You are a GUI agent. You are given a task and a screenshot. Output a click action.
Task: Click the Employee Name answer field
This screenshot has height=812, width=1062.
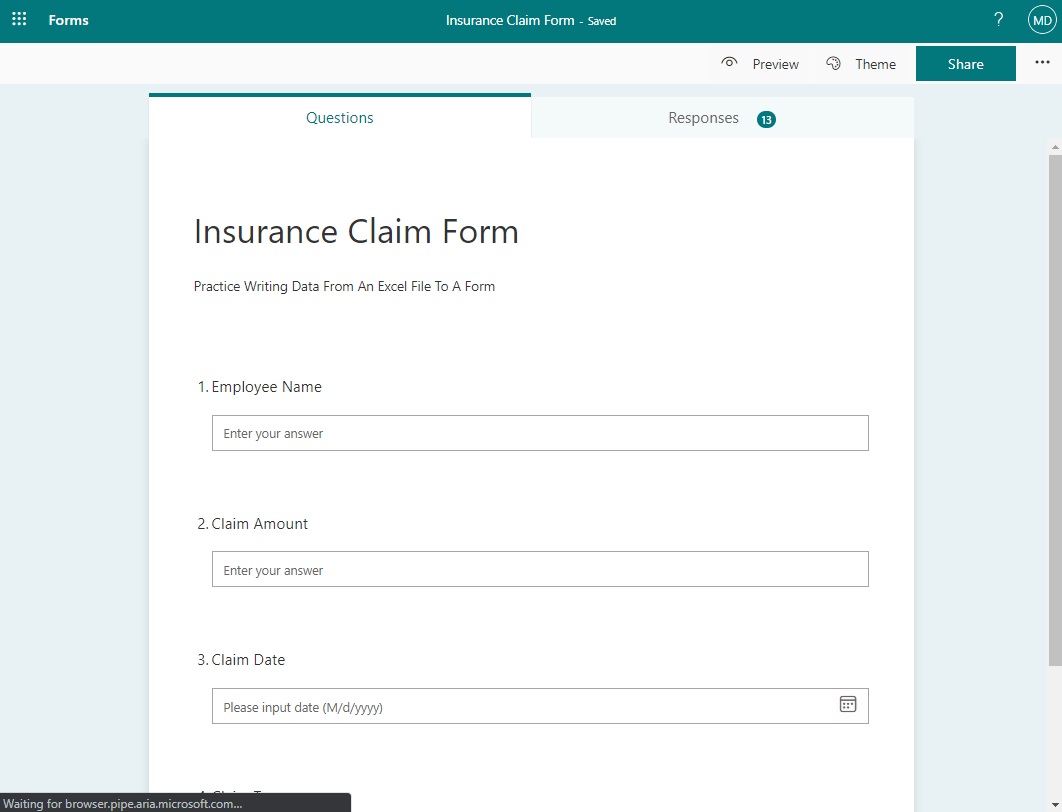coord(539,432)
